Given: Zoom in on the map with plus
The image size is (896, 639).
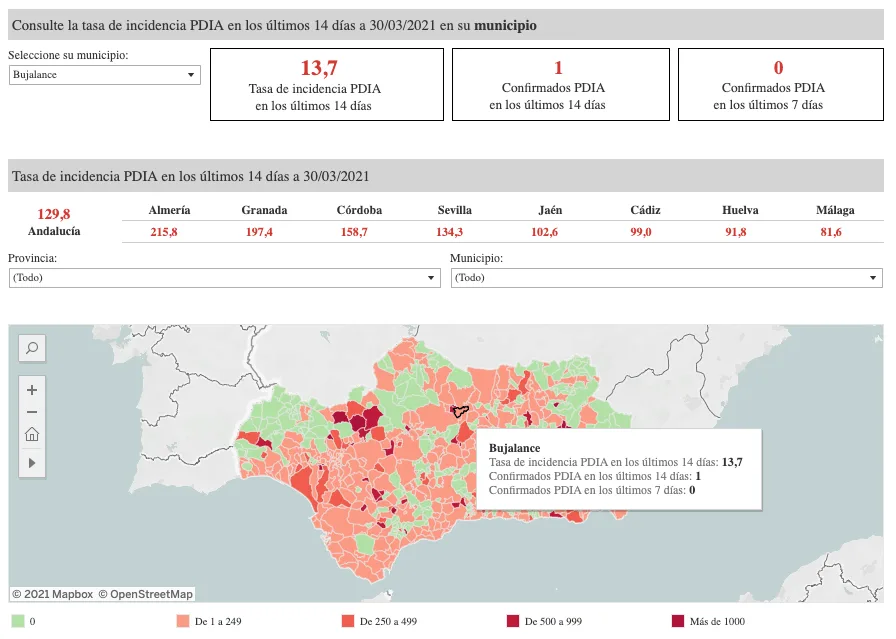Looking at the screenshot, I should (x=32, y=390).
